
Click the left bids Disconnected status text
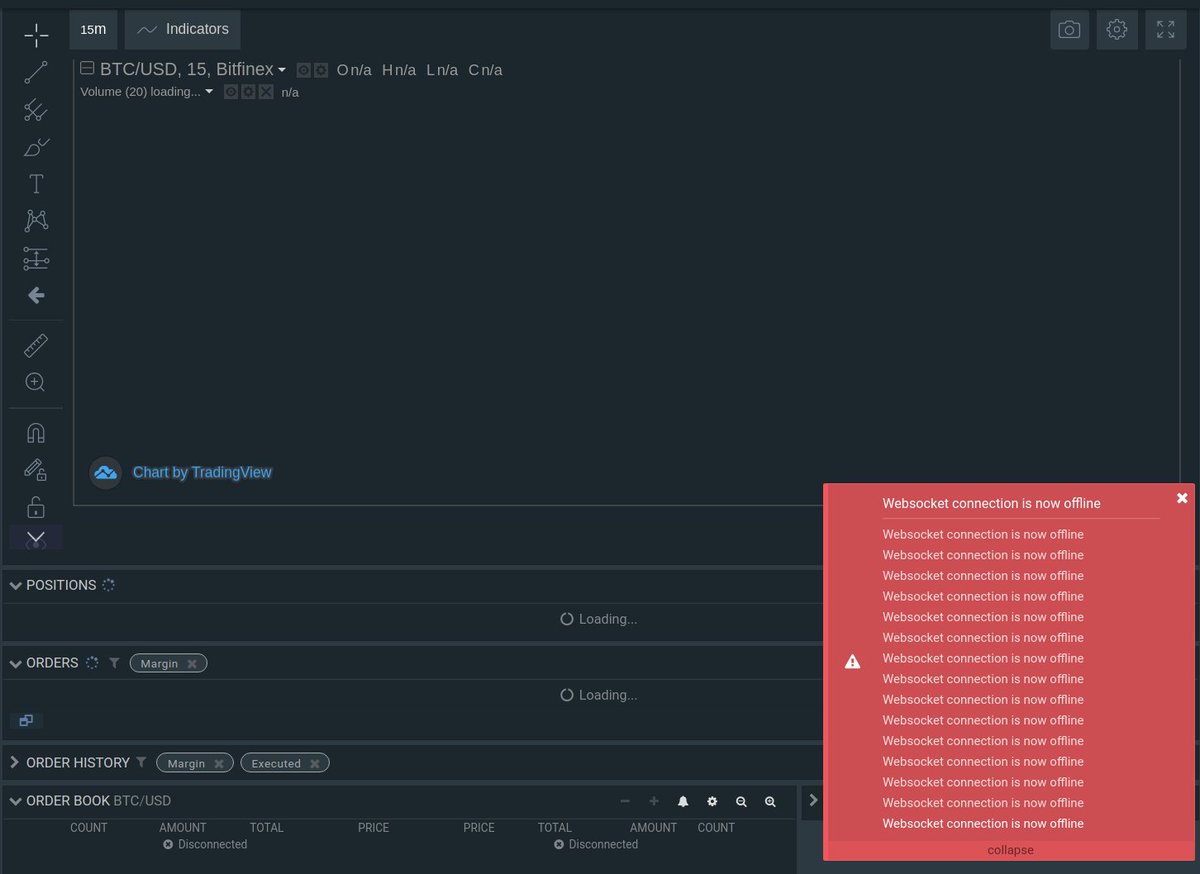212,845
